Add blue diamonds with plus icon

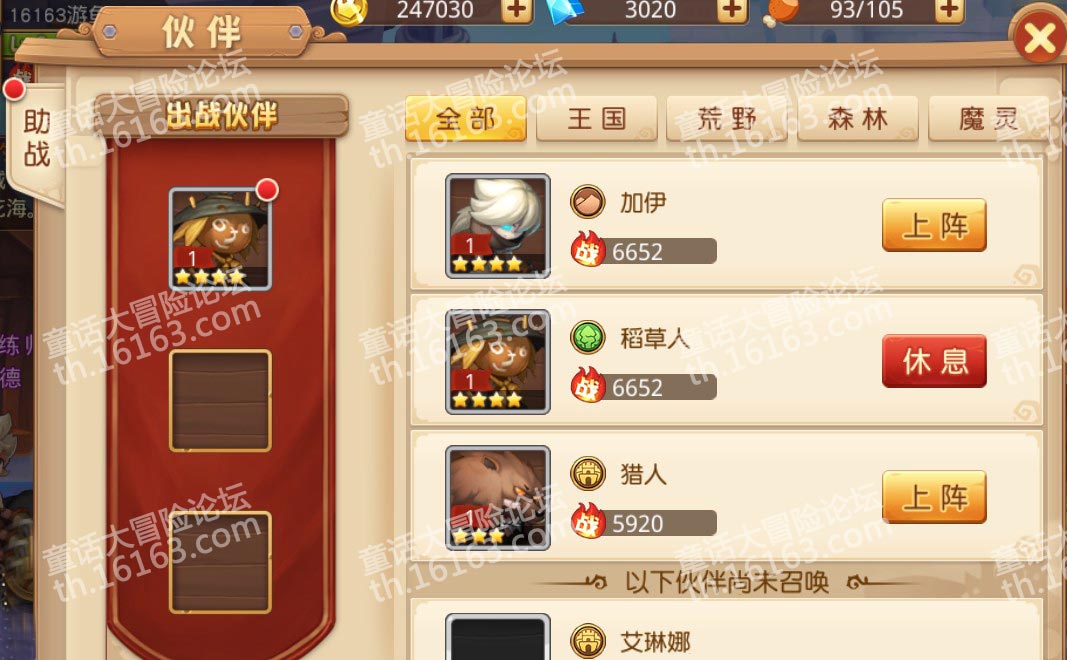[732, 10]
